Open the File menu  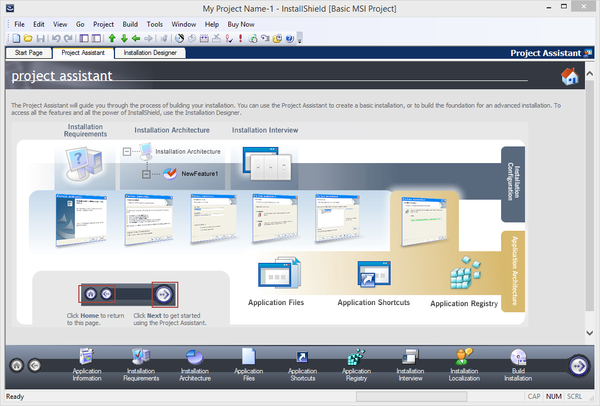click(x=19, y=24)
